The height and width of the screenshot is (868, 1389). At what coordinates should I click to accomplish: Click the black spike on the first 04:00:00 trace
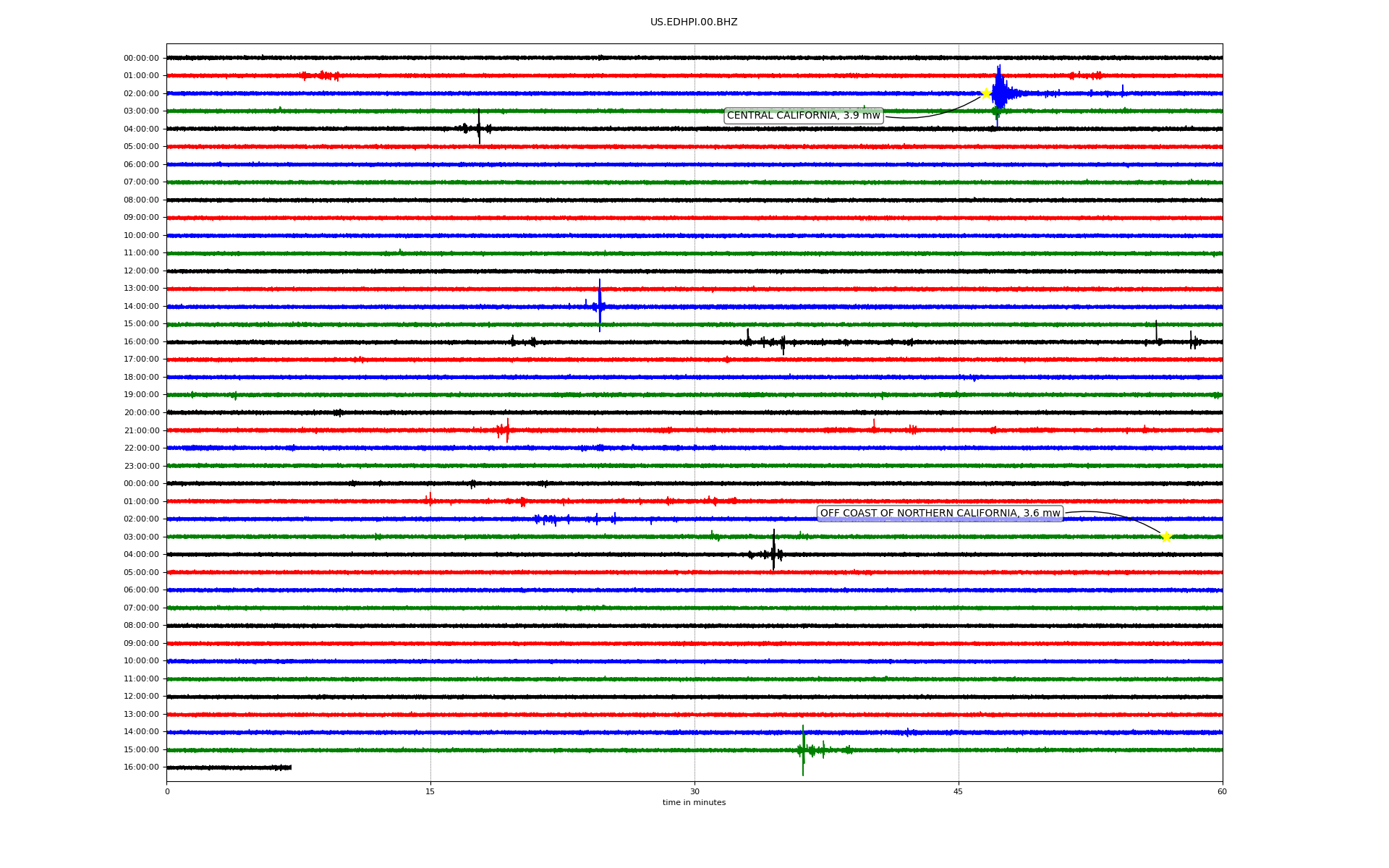[x=478, y=128]
